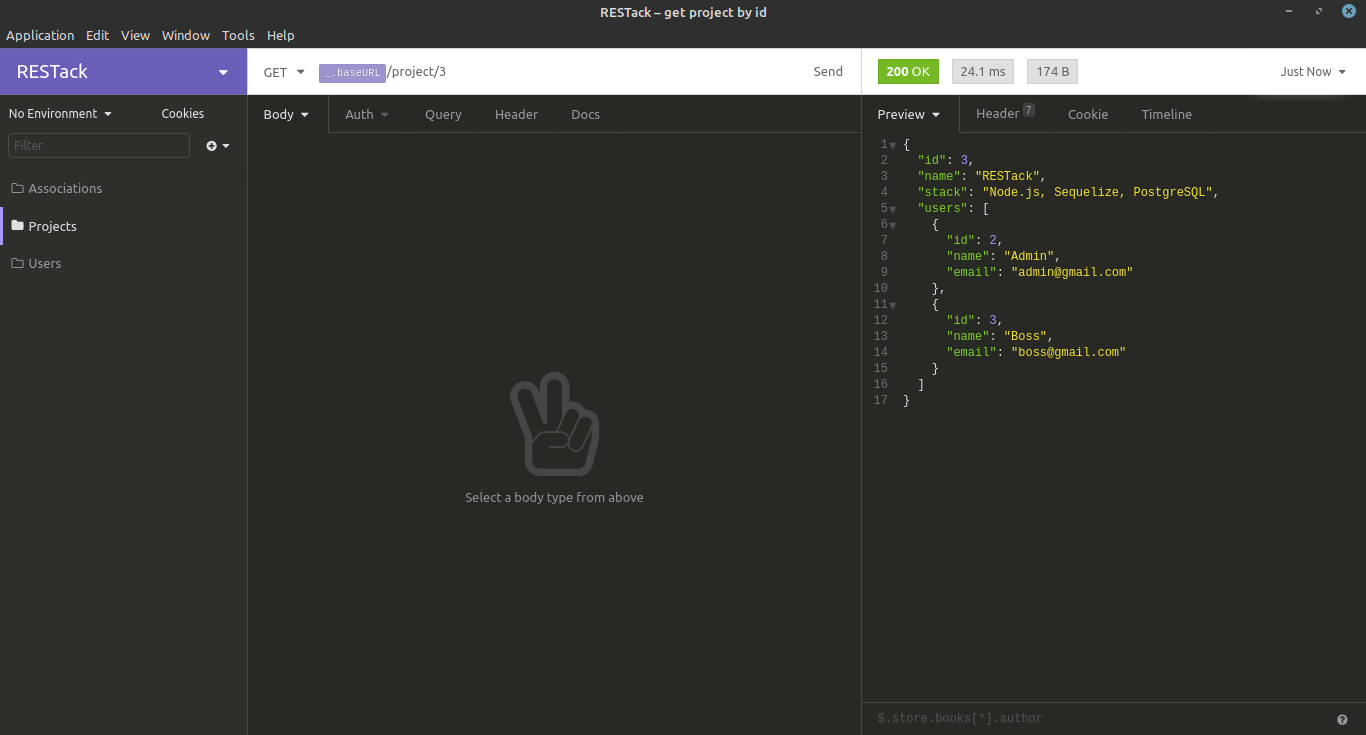Viewport: 1366px width, 735px height.
Task: Collapse first user object at line 6
Action: click(892, 225)
